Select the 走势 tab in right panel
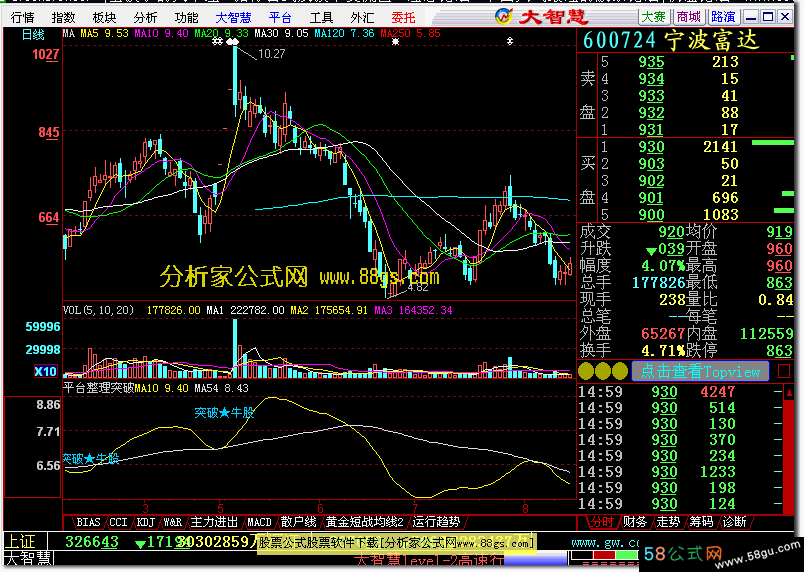Viewport: 804px width, 572px height. point(668,522)
